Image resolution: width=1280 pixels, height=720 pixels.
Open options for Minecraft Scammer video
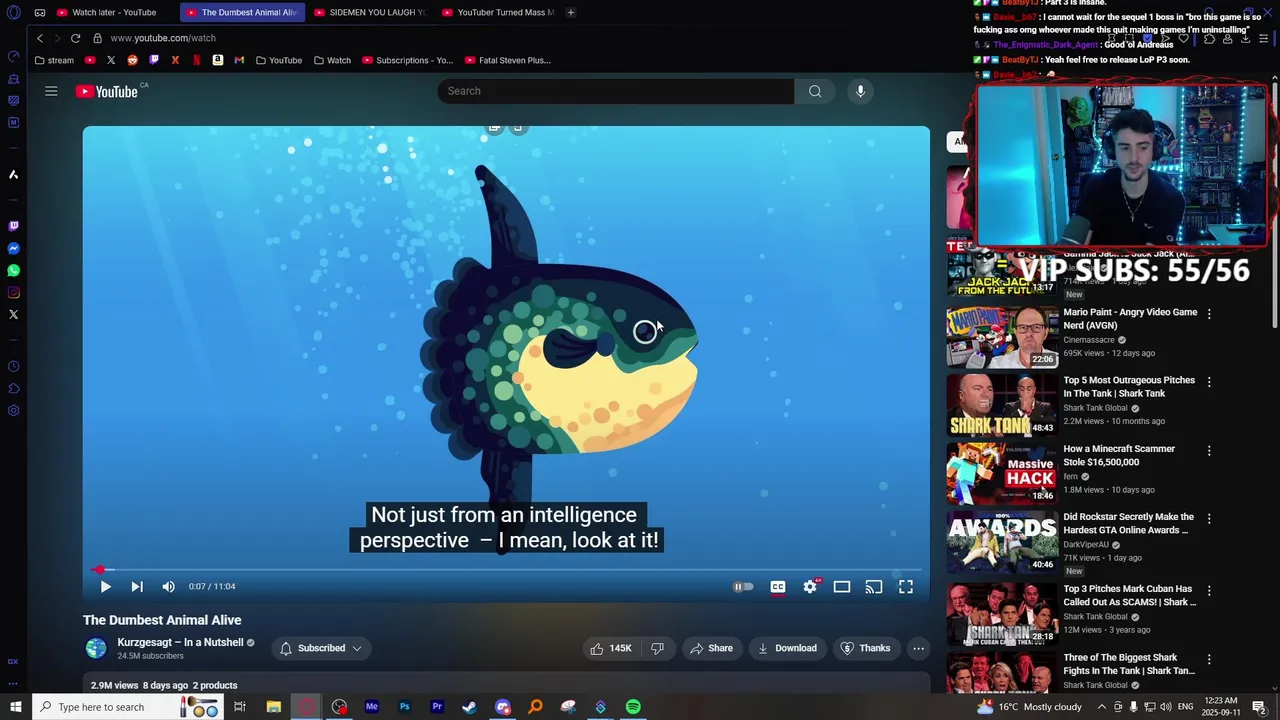point(1209,451)
